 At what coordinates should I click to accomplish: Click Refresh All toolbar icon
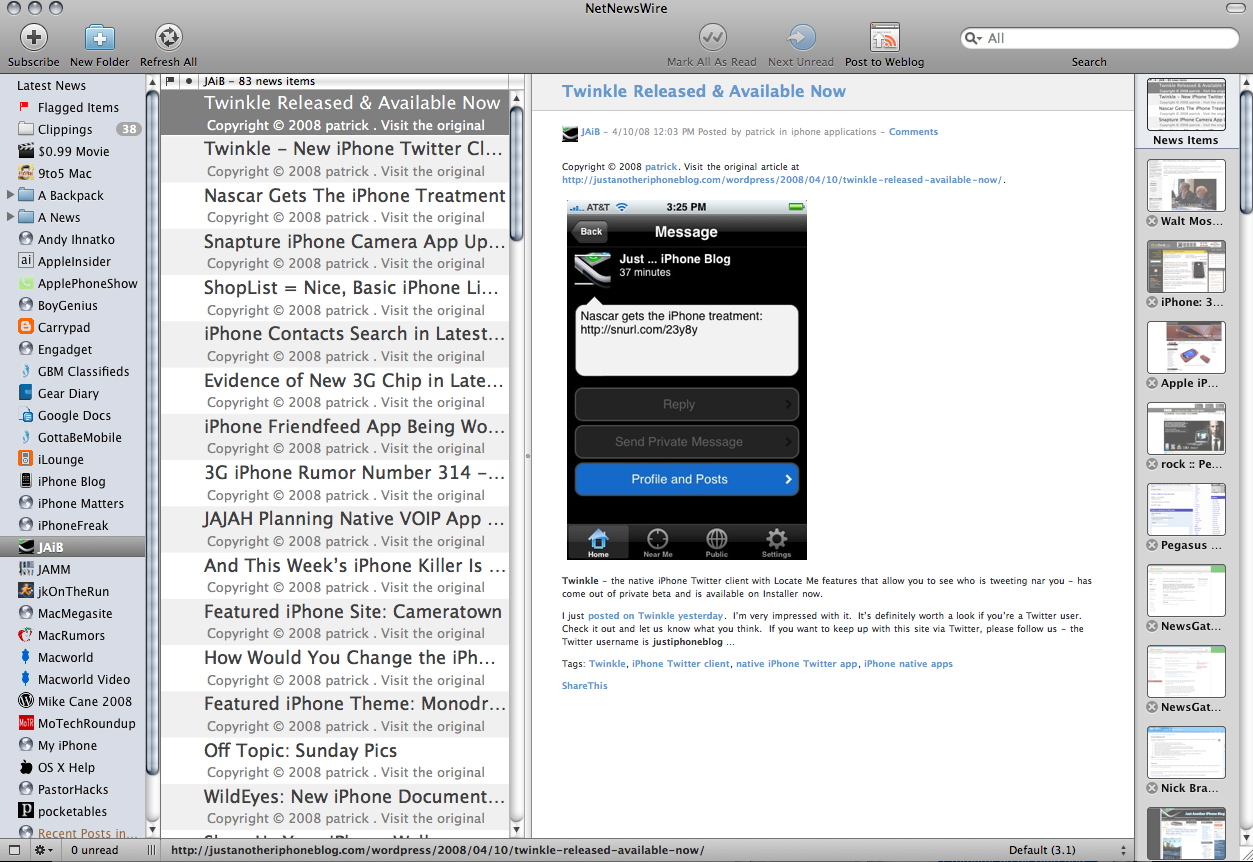tap(168, 38)
